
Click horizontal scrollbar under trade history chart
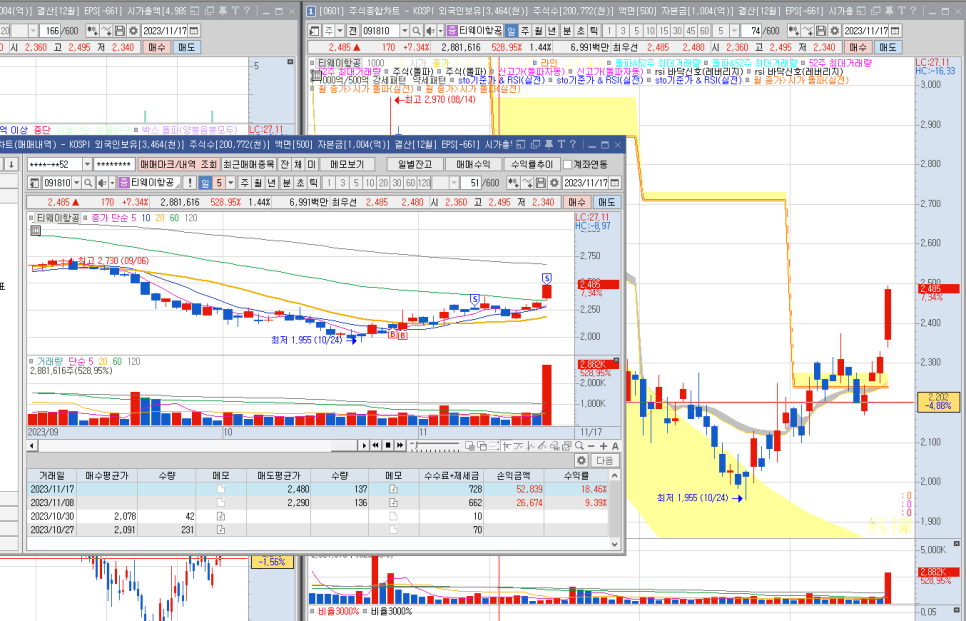click(x=197, y=445)
